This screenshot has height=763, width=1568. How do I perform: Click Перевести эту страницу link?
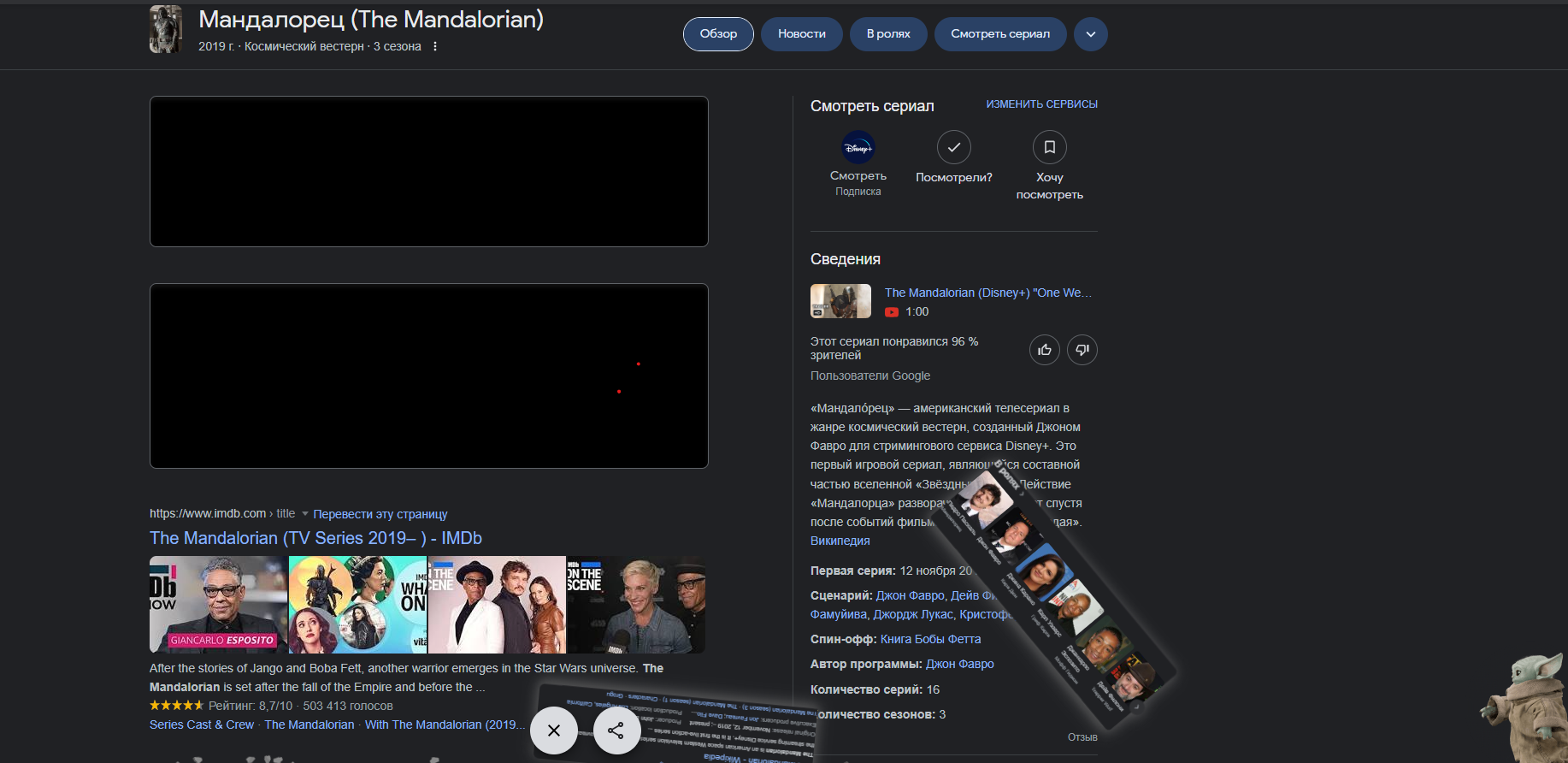[380, 514]
